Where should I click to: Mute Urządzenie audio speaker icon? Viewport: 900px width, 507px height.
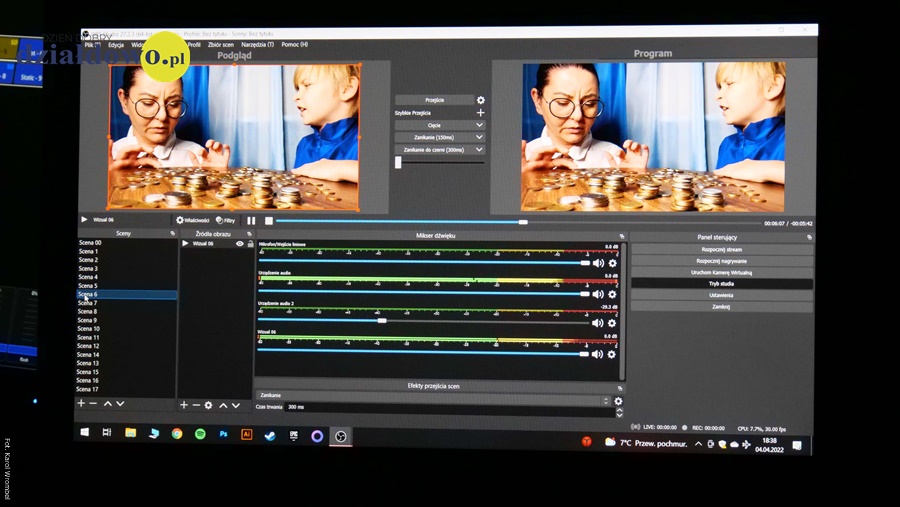(598, 294)
